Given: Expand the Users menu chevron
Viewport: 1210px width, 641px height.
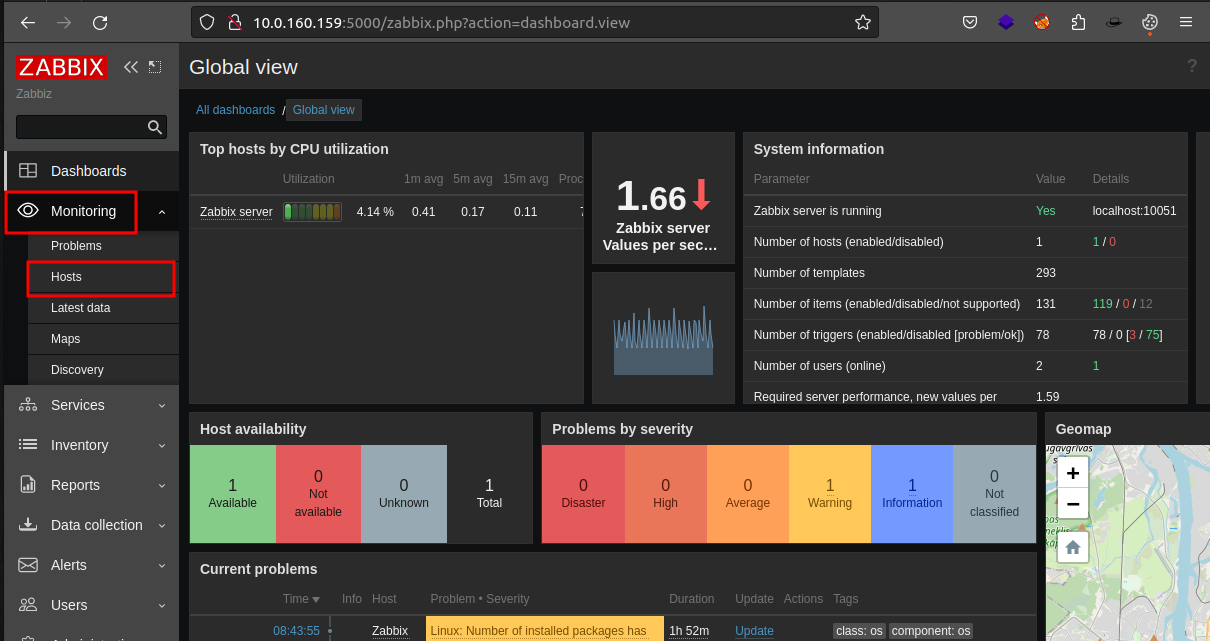Looking at the screenshot, I should click(162, 605).
